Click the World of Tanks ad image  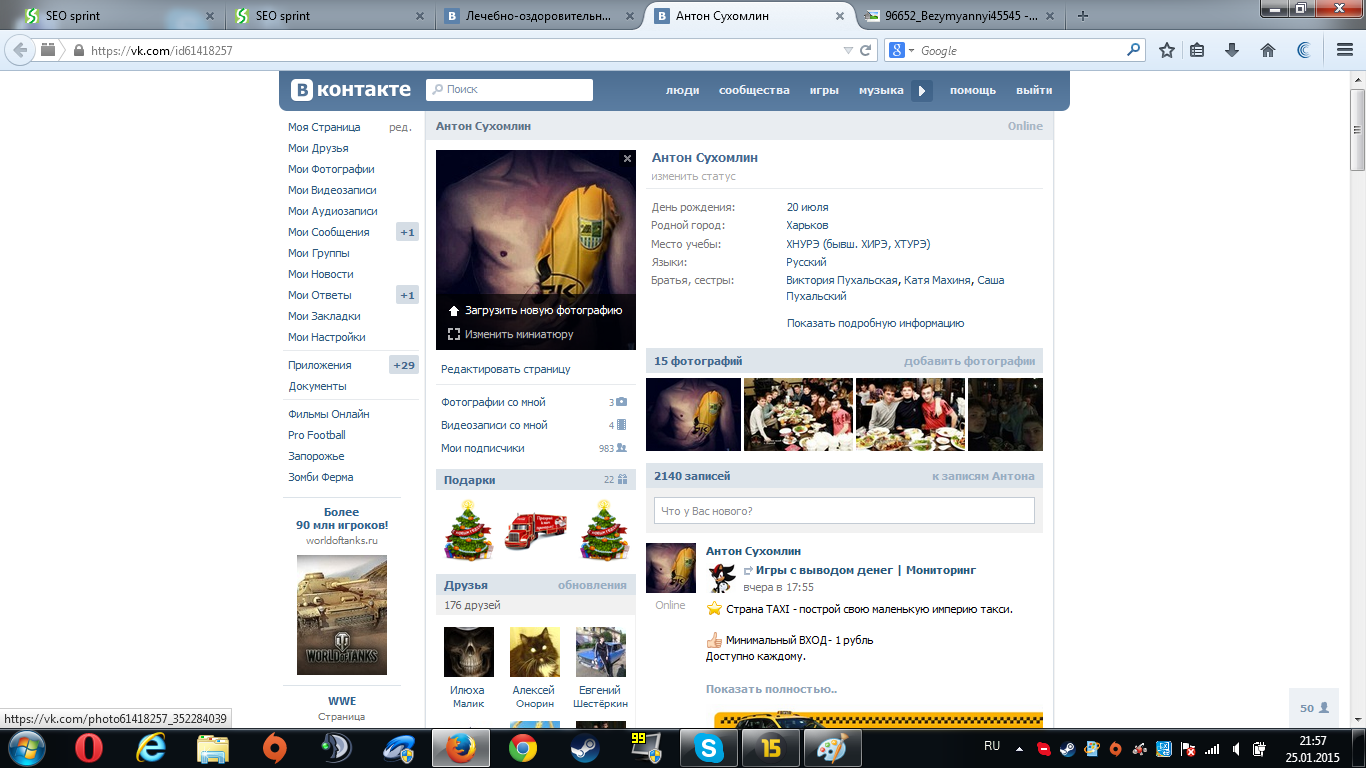pyautogui.click(x=342, y=615)
